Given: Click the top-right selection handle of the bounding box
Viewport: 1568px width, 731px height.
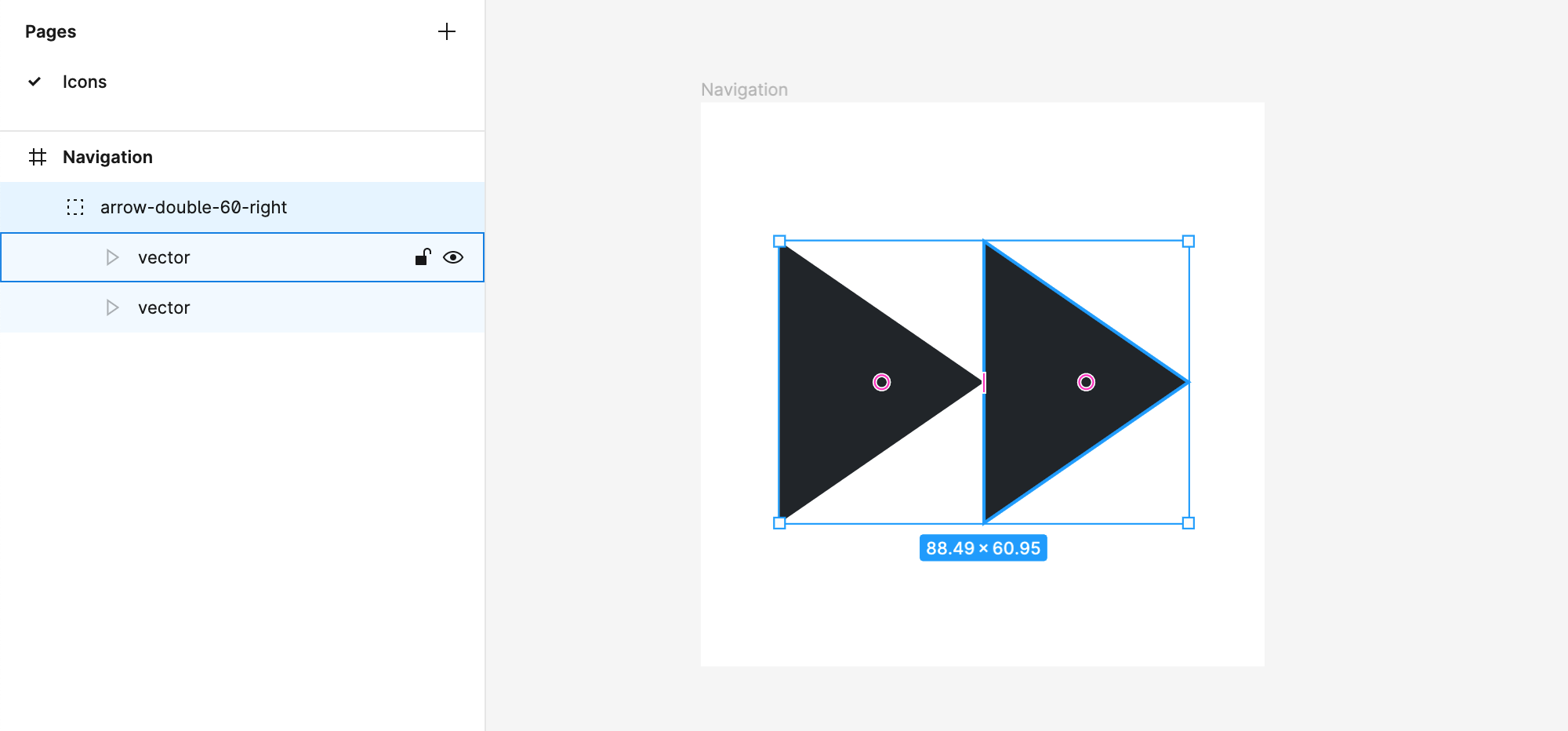Looking at the screenshot, I should tap(1188, 242).
